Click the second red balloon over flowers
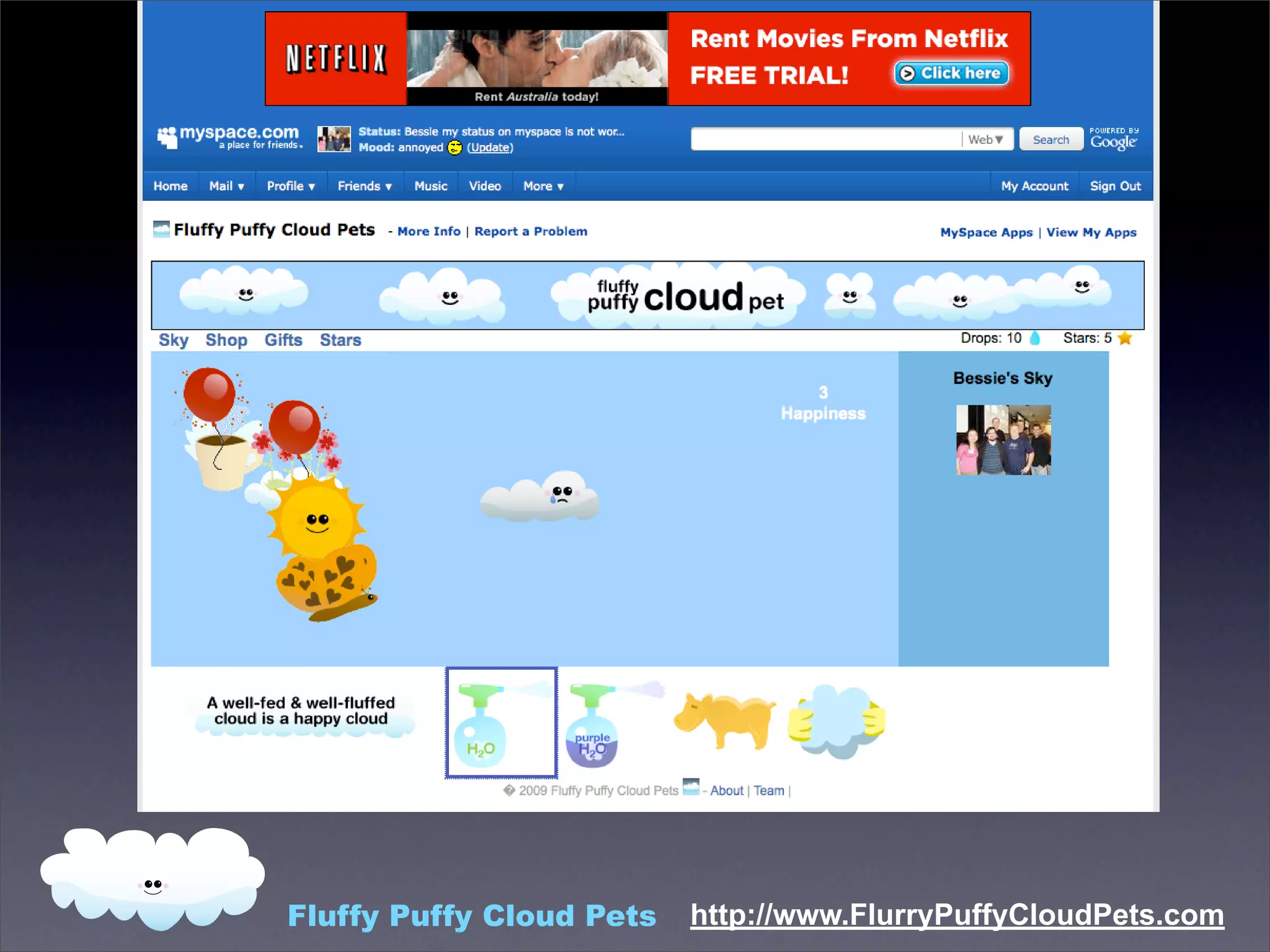This screenshot has height=952, width=1270. pos(295,428)
